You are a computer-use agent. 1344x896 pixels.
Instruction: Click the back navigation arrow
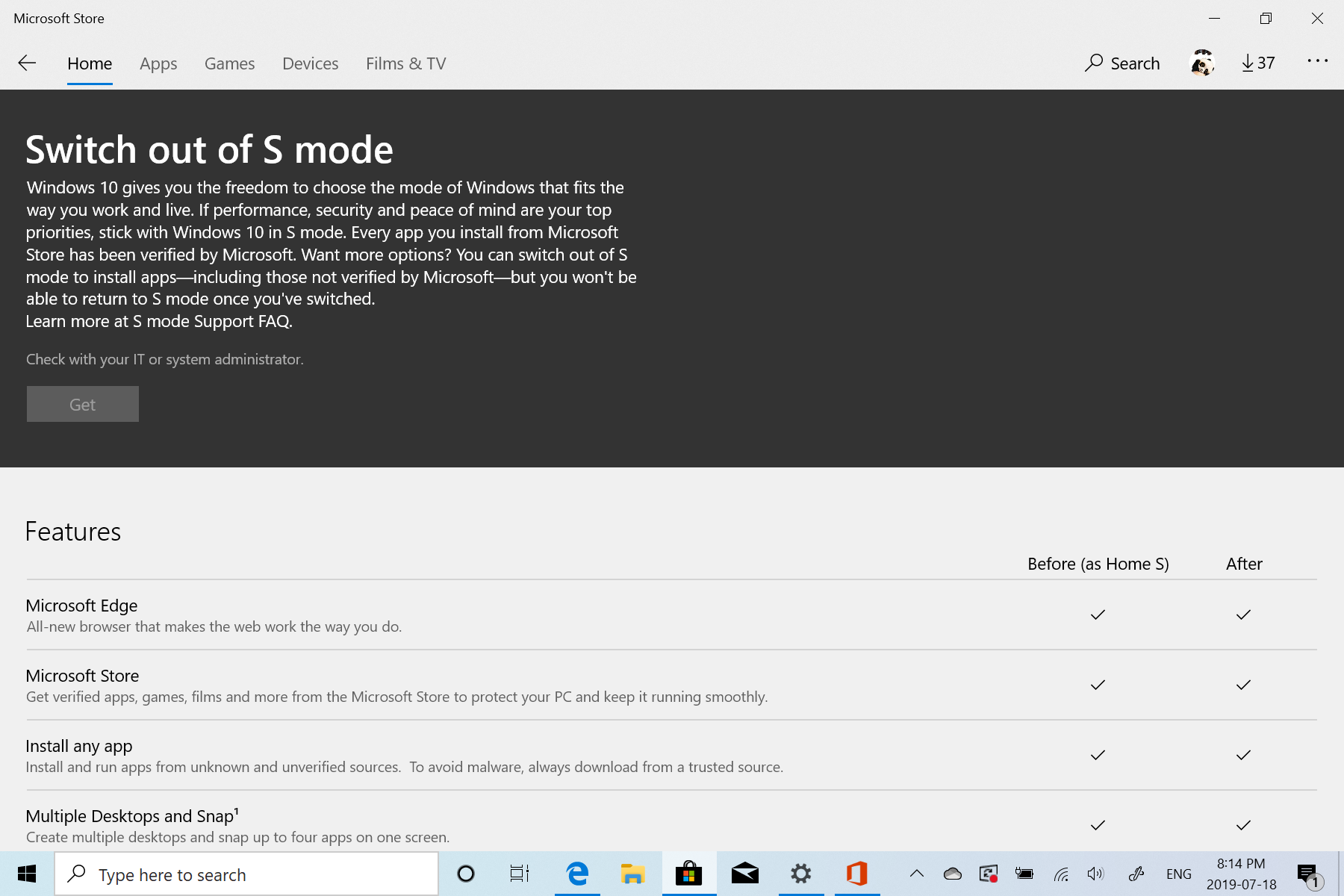pos(27,63)
